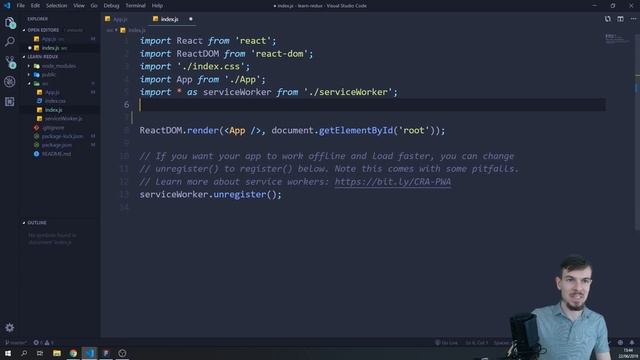This screenshot has width=640, height=360.
Task: Open Debug menu
Action: [111, 6]
